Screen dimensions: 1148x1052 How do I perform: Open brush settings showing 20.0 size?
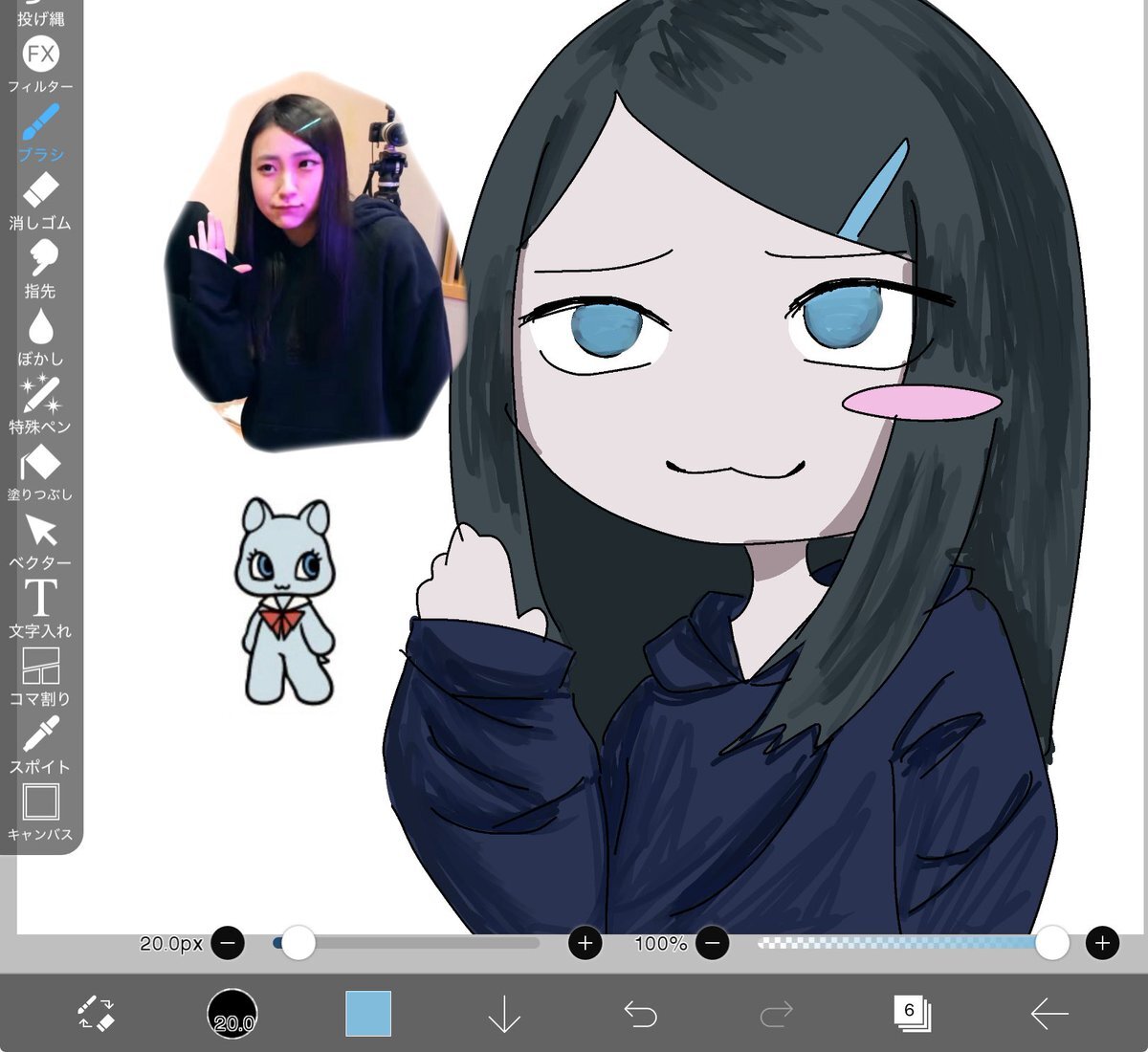[232, 1014]
